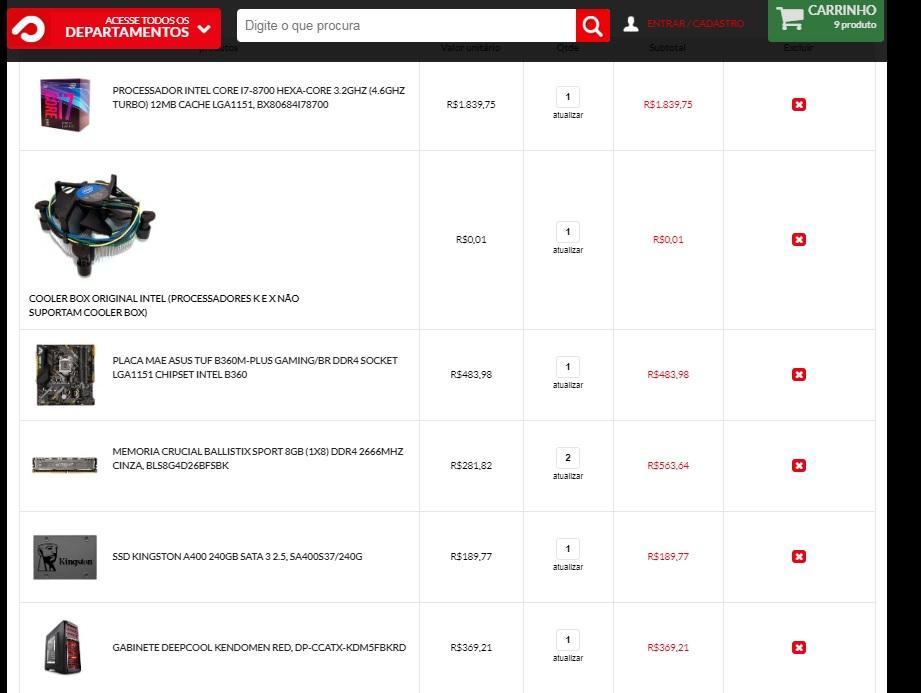Open the Memoria Crucial Ballistix Sport title
This screenshot has height=693, width=921.
click(x=258, y=459)
